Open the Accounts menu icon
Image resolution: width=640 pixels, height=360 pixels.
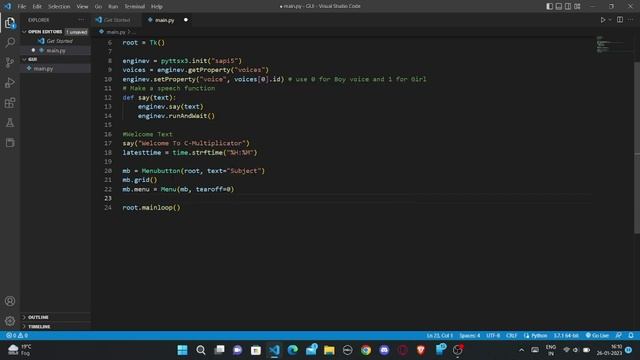coord(10,301)
